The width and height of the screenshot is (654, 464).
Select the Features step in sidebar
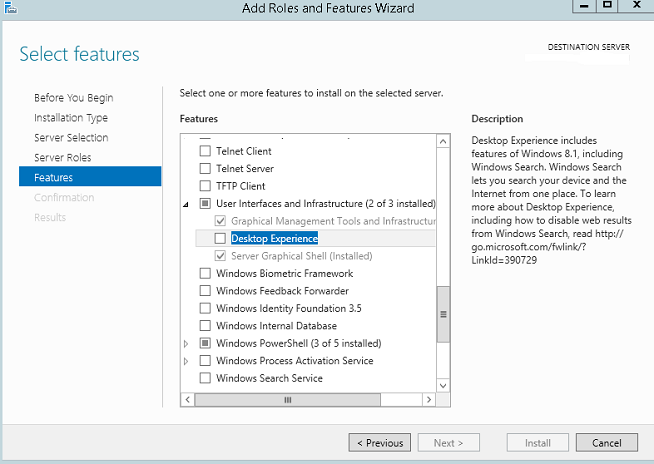(x=90, y=176)
